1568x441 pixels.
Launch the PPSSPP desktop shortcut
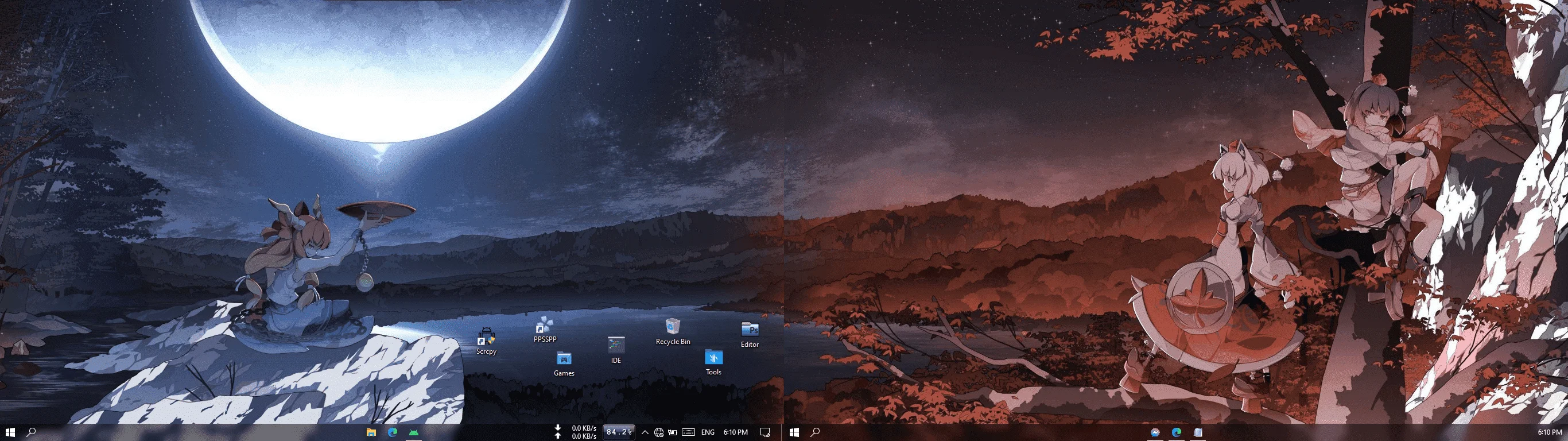[x=545, y=330]
